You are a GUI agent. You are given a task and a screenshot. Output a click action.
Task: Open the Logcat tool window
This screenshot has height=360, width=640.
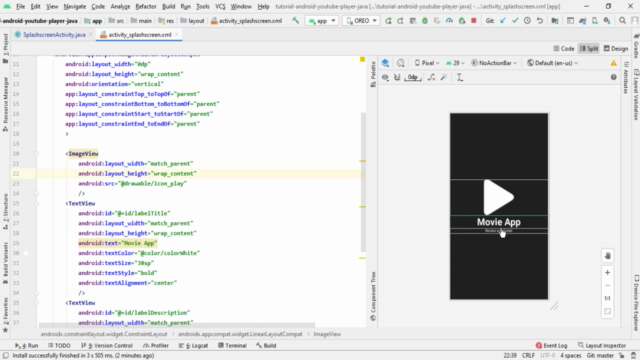coord(193,345)
